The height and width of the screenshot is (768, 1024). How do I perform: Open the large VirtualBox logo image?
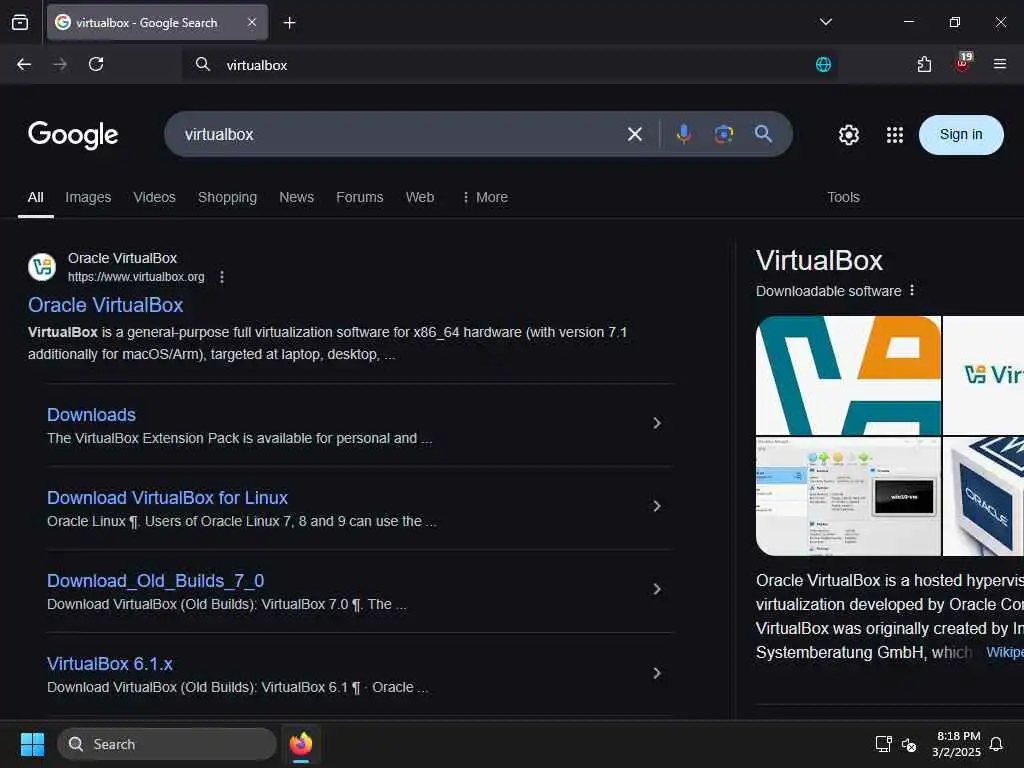pos(848,376)
